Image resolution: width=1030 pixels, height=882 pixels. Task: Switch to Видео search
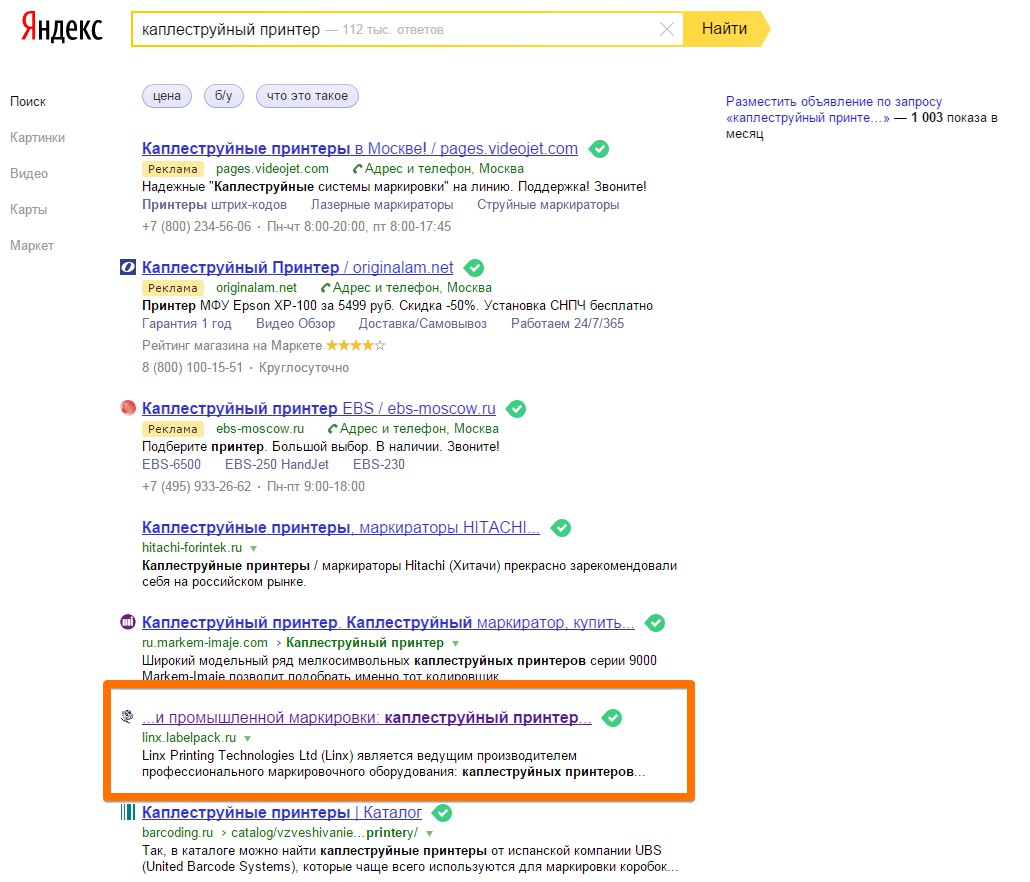(29, 174)
